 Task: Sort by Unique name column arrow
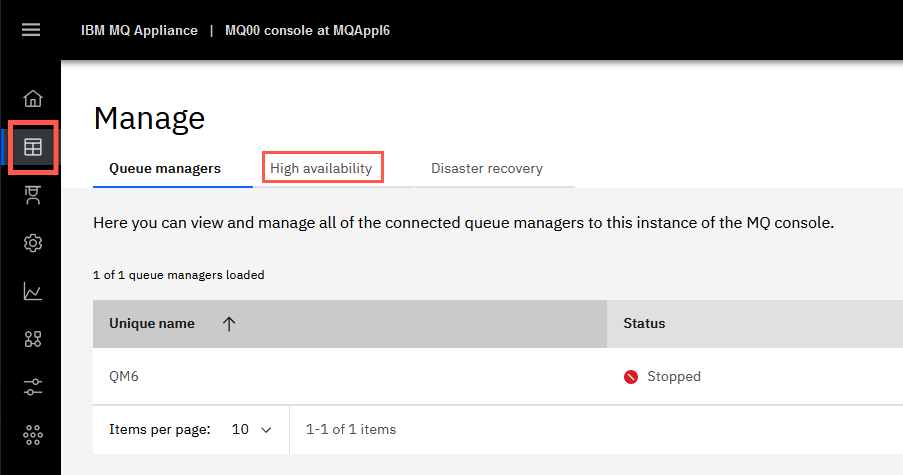(x=229, y=324)
